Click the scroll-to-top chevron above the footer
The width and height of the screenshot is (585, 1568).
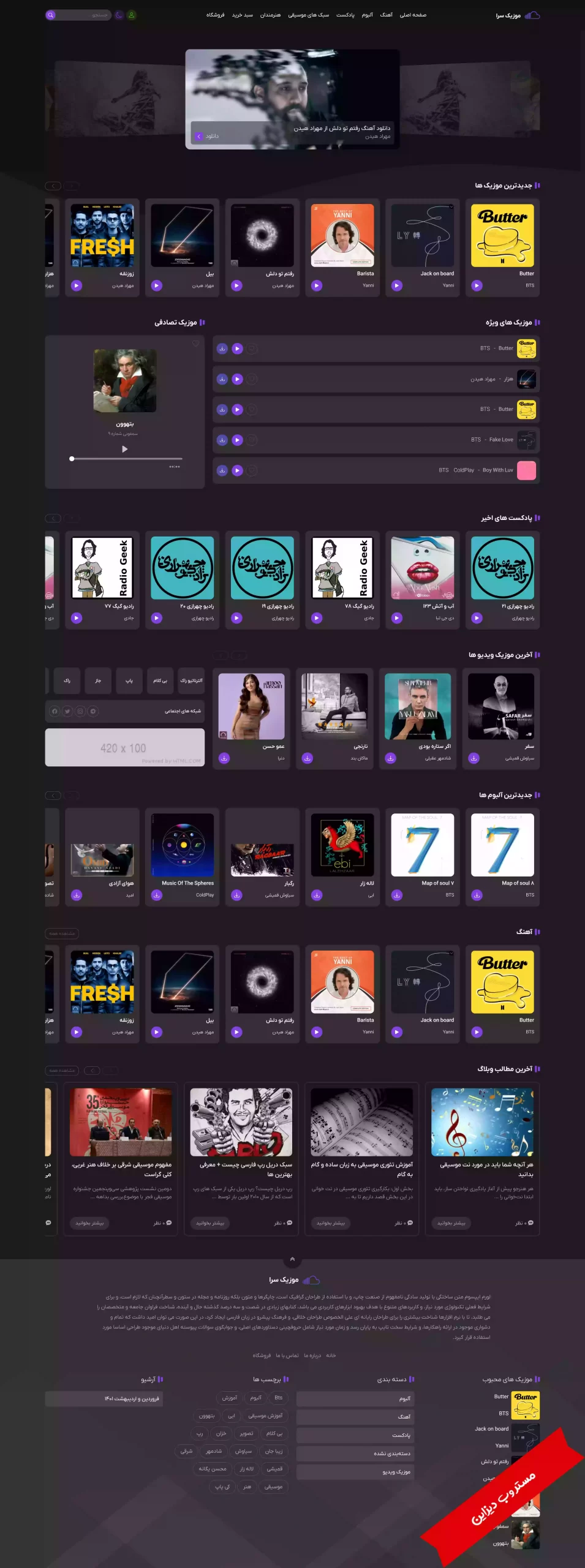(292, 1259)
